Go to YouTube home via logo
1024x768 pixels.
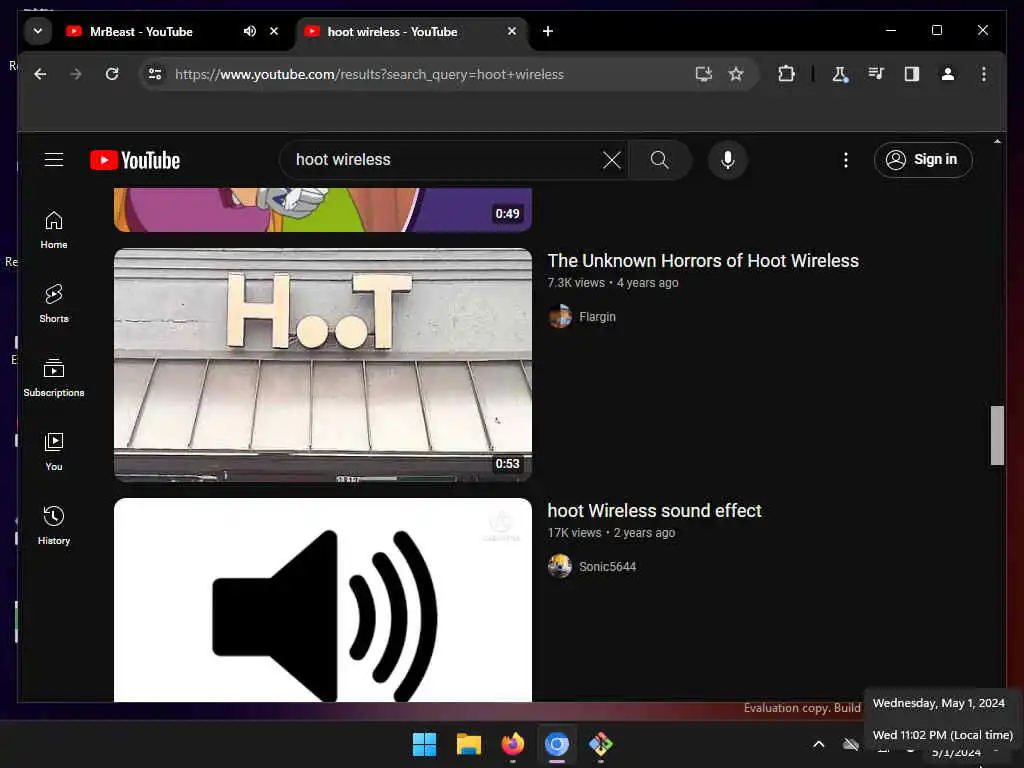click(x=135, y=160)
